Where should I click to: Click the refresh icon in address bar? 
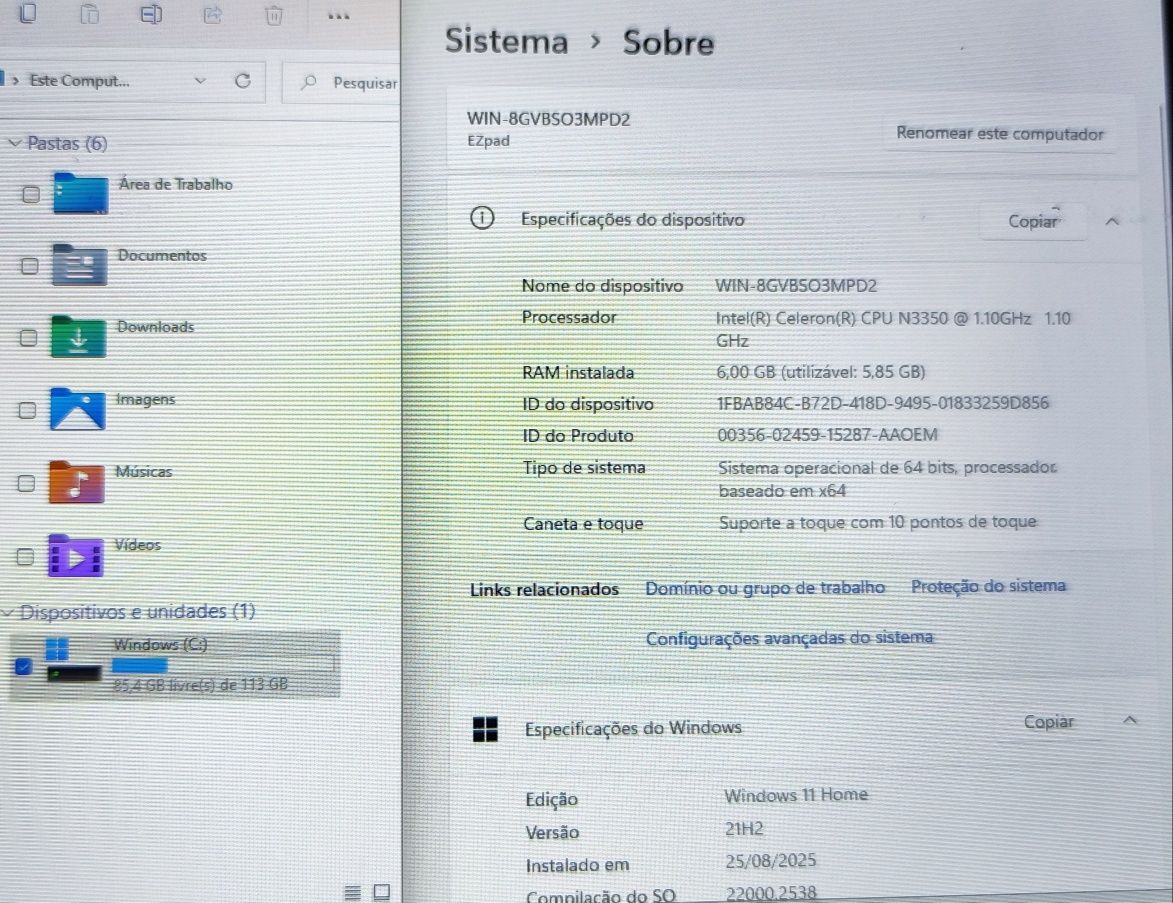242,81
